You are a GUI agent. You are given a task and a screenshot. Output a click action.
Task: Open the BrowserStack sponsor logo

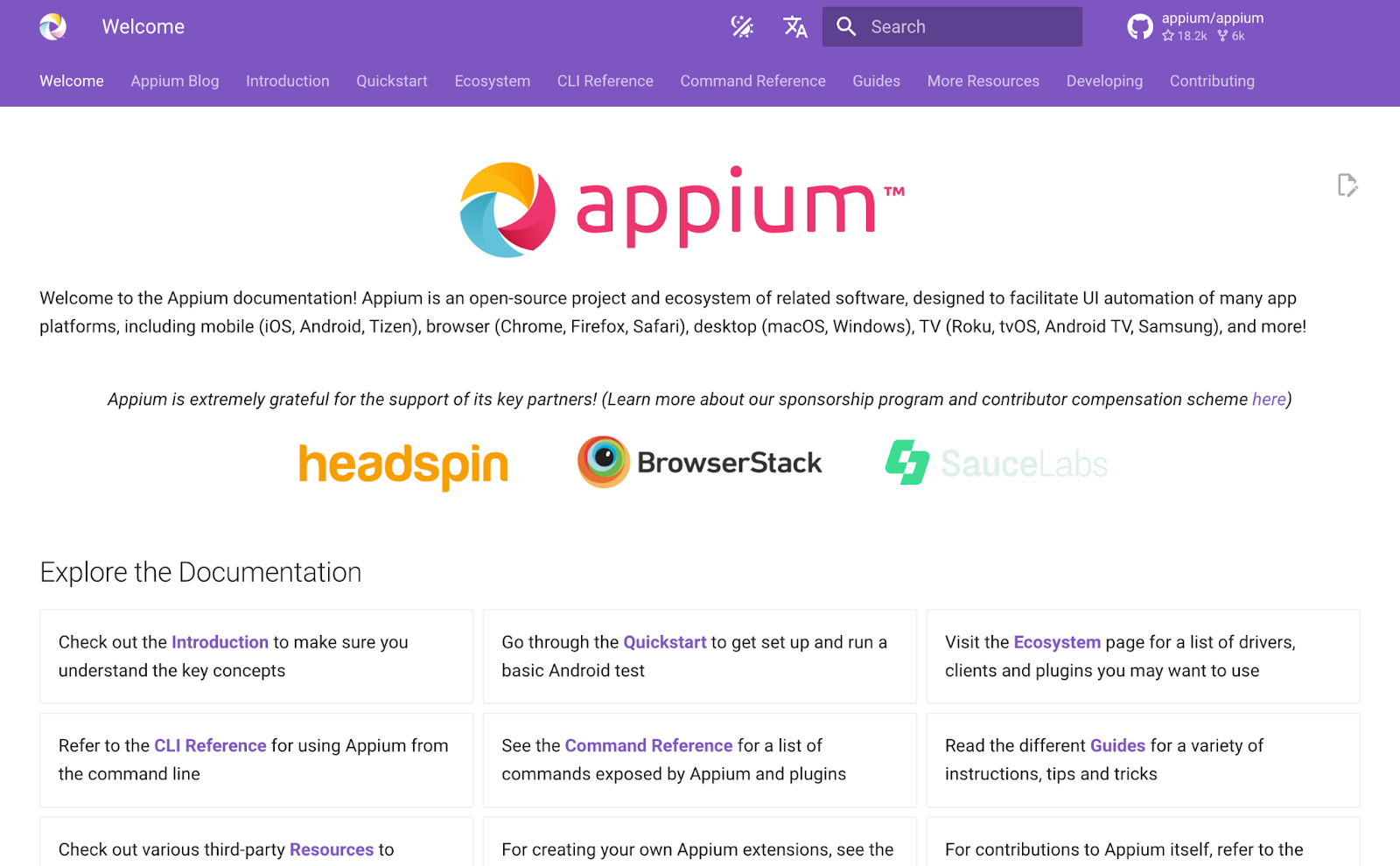700,462
